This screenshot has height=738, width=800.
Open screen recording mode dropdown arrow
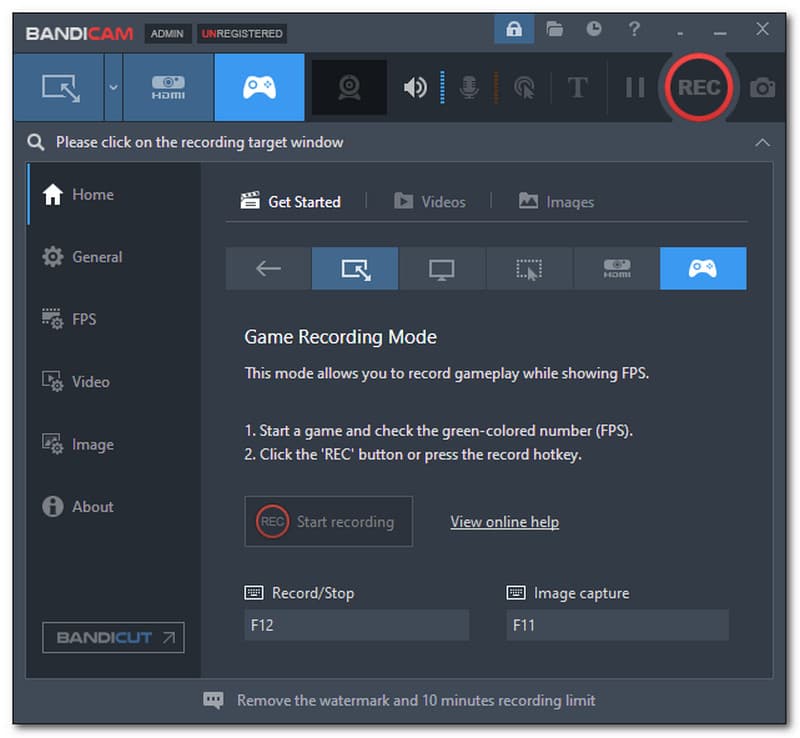113,88
